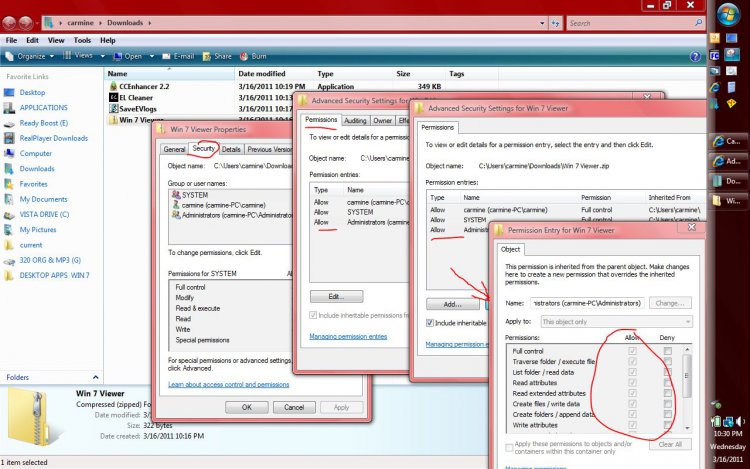Viewport: 750px width, 469px height.
Task: Expand the Open button dropdown arrow
Action: pos(152,56)
